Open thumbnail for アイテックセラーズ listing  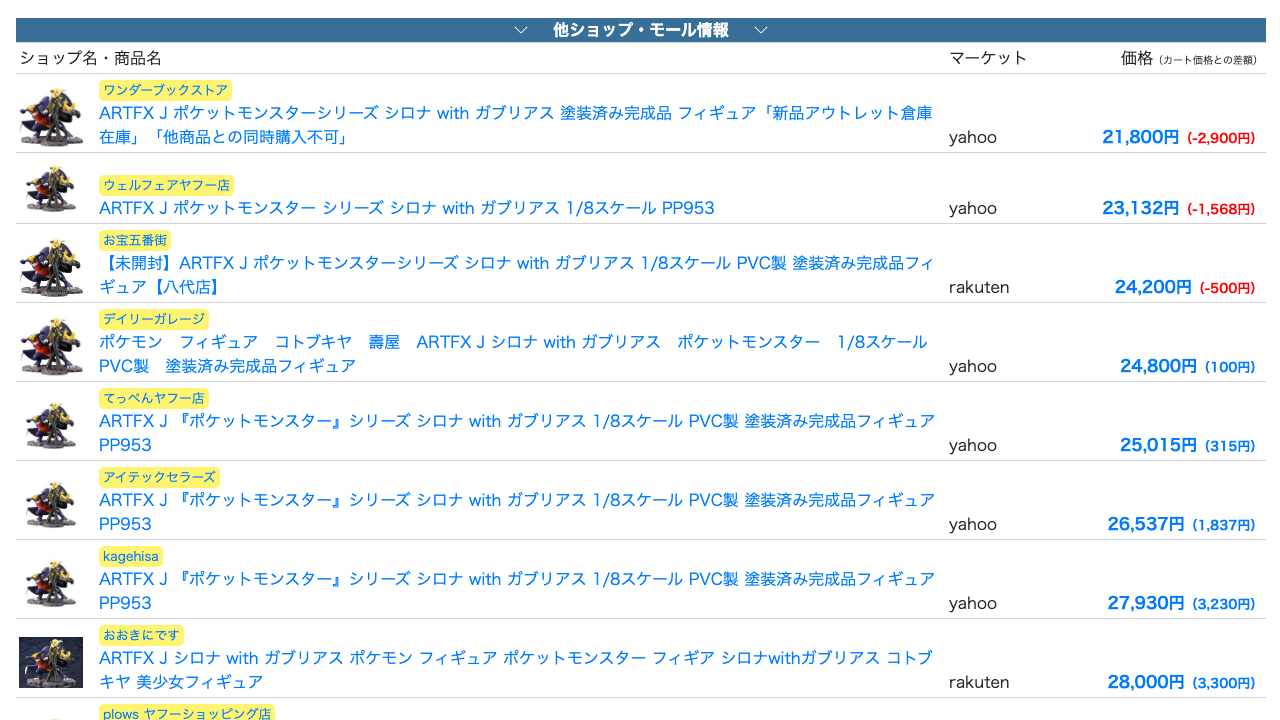(51, 503)
